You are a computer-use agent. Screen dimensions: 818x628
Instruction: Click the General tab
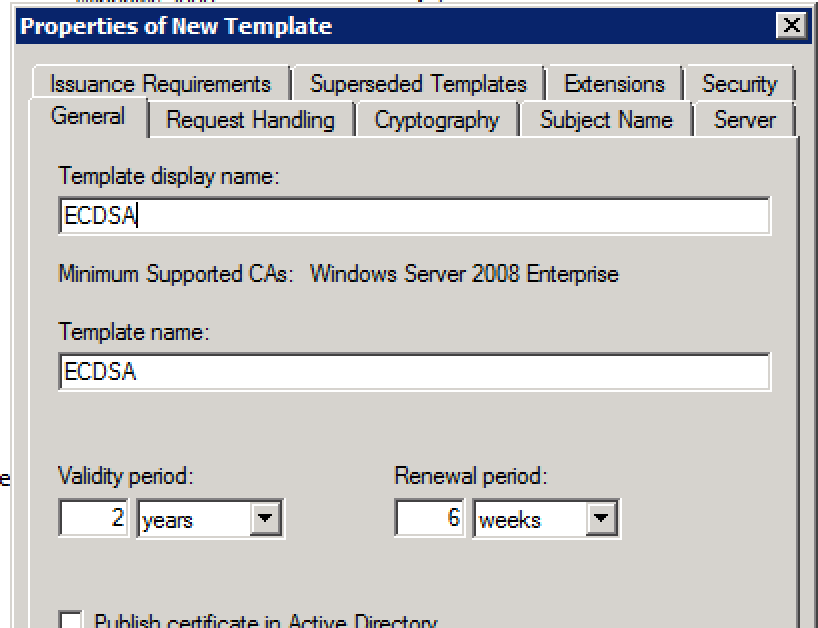[88, 117]
